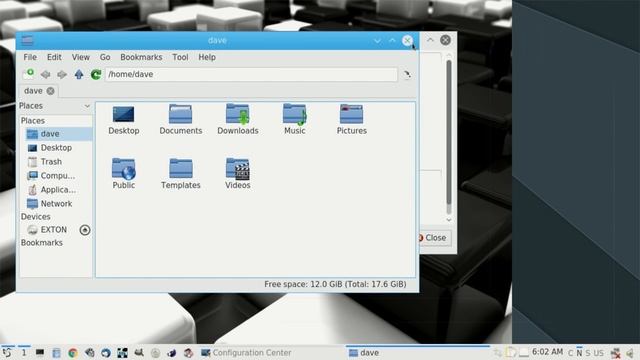The image size is (640, 360).
Task: Click the network status icon in tray
Action: click(616, 353)
